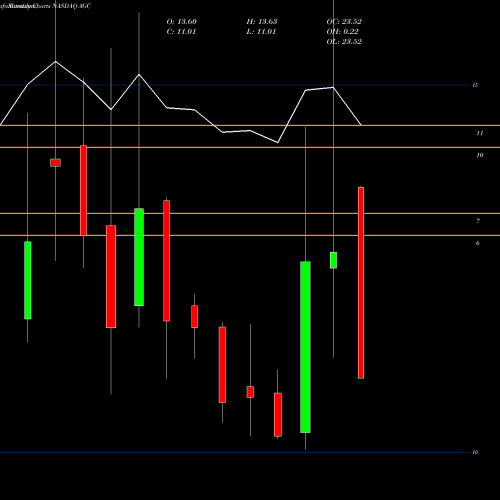Click the price axis label 10

pyautogui.click(x=480, y=155)
